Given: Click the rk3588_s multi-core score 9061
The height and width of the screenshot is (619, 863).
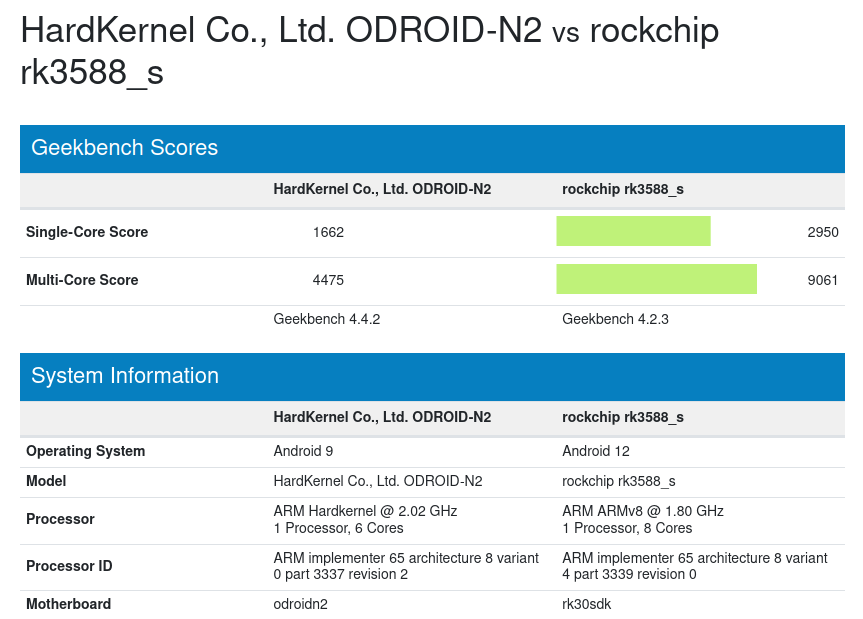Looking at the screenshot, I should click(822, 280).
